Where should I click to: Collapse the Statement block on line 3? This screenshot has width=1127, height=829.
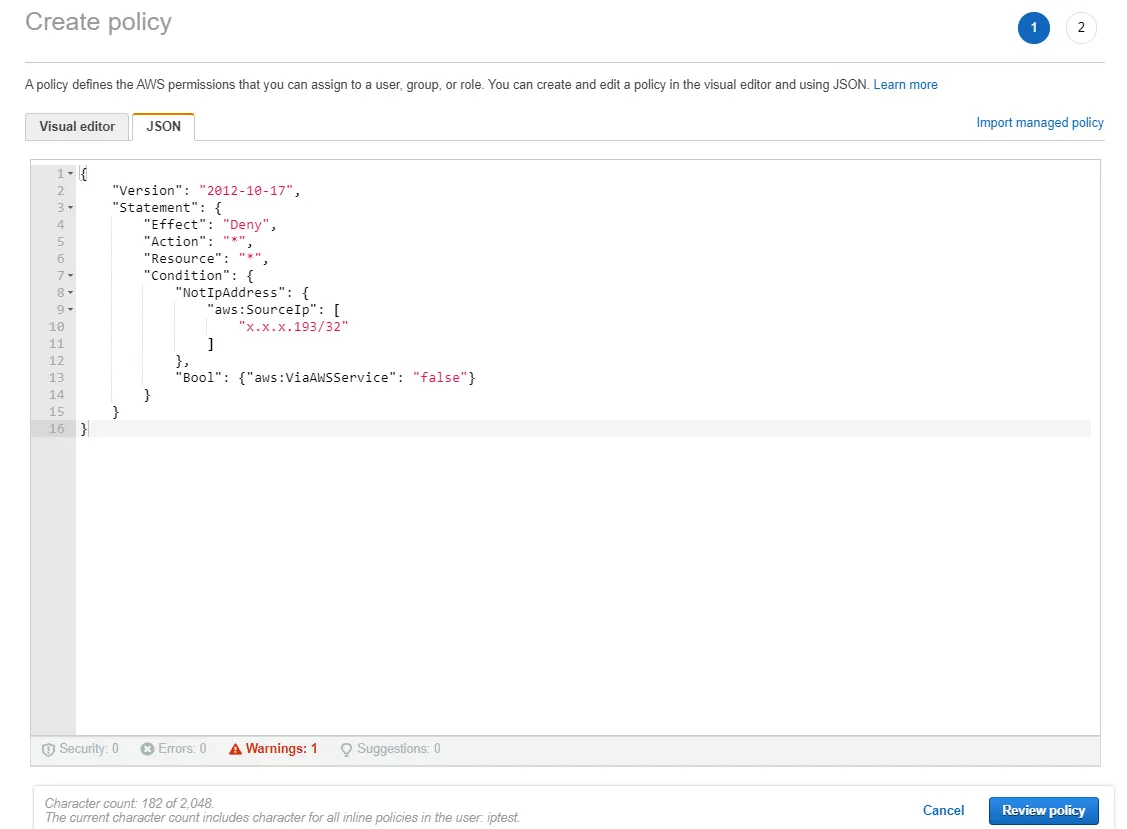[x=71, y=208]
